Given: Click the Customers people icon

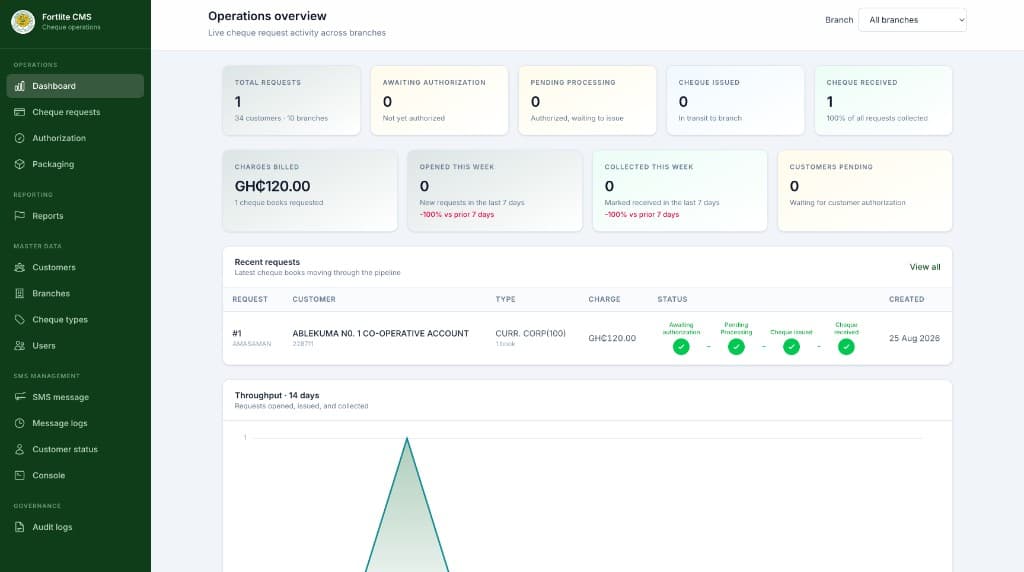Looking at the screenshot, I should [20, 267].
